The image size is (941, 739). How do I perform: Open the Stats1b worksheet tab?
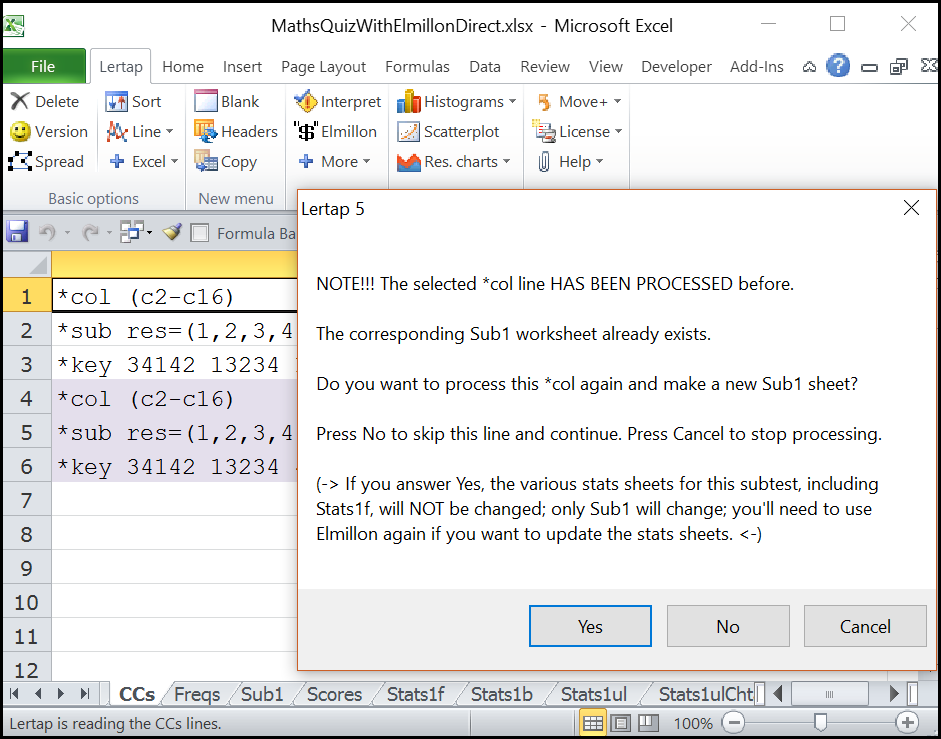pos(502,694)
